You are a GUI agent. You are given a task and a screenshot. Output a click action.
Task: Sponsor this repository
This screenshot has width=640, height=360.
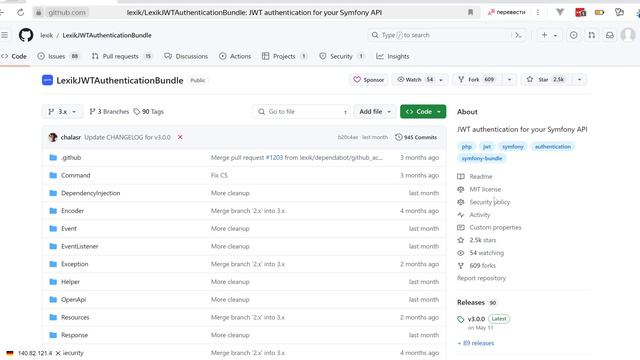[x=369, y=80]
